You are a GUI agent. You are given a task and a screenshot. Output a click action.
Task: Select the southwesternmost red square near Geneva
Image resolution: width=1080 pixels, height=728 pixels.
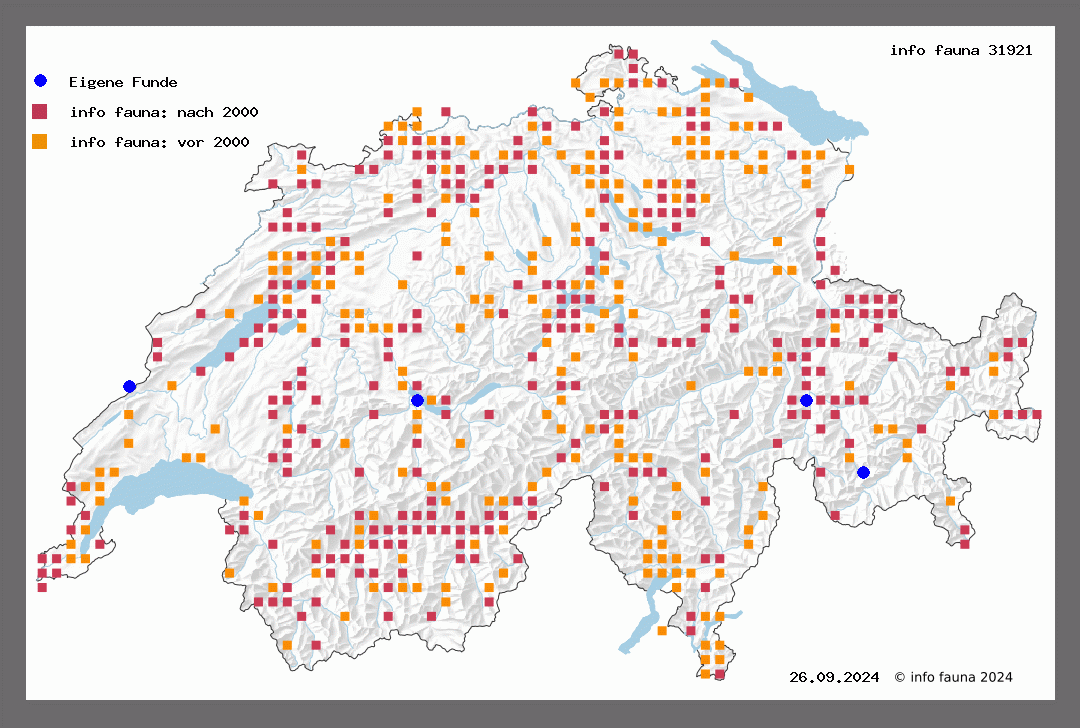point(42,587)
